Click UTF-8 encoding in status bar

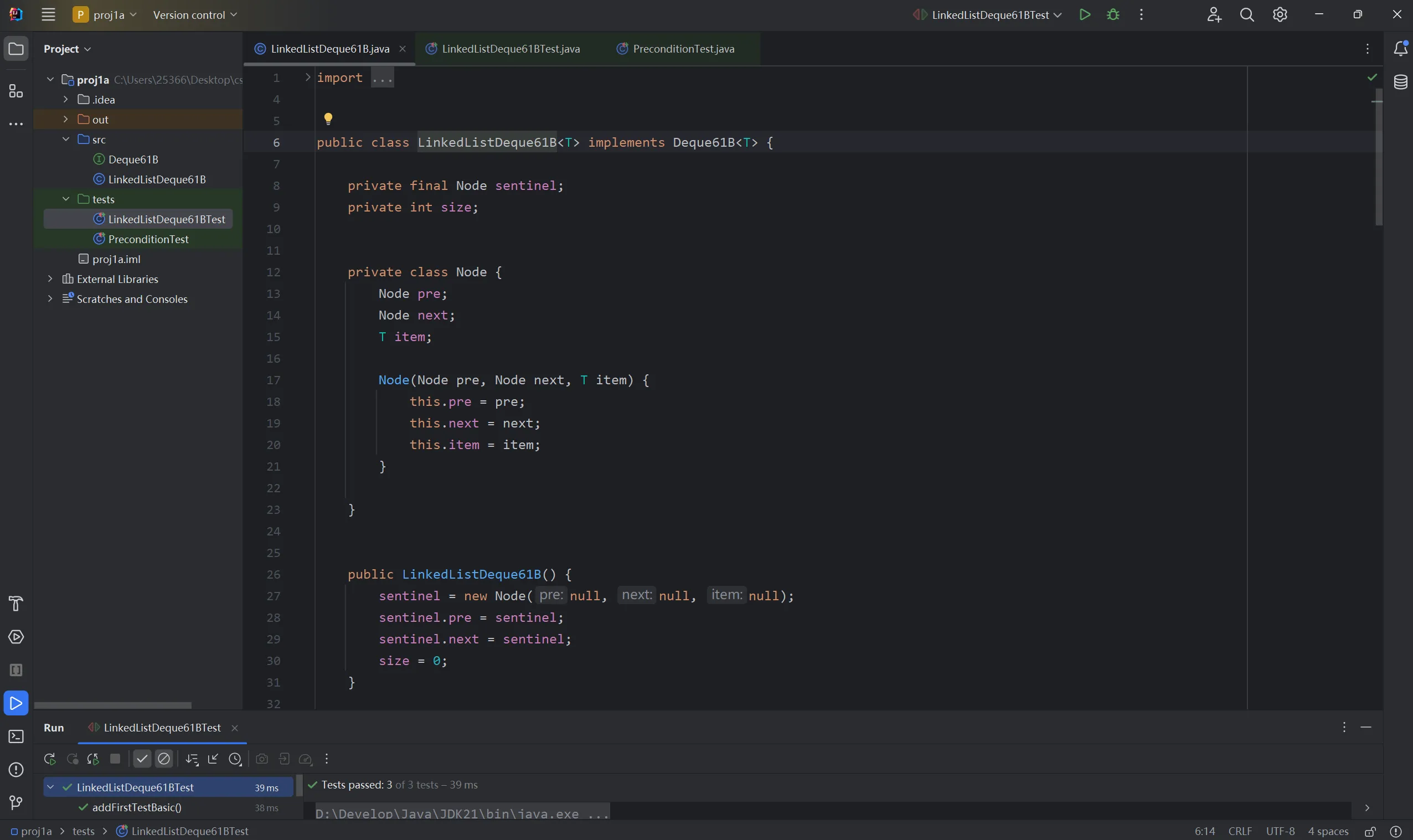click(x=1280, y=831)
